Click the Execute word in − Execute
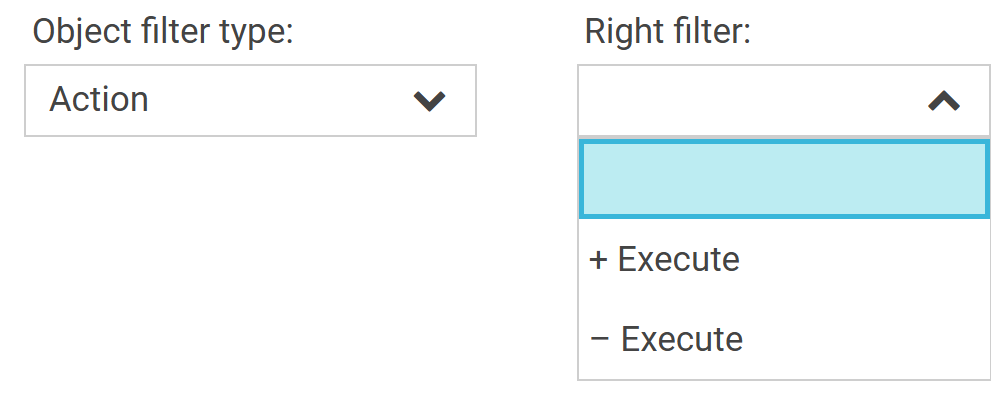 pyautogui.click(x=682, y=340)
